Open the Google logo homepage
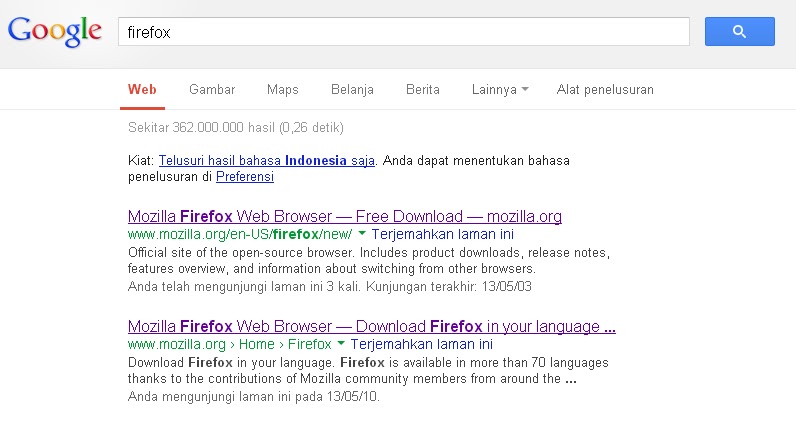 pyautogui.click(x=55, y=31)
